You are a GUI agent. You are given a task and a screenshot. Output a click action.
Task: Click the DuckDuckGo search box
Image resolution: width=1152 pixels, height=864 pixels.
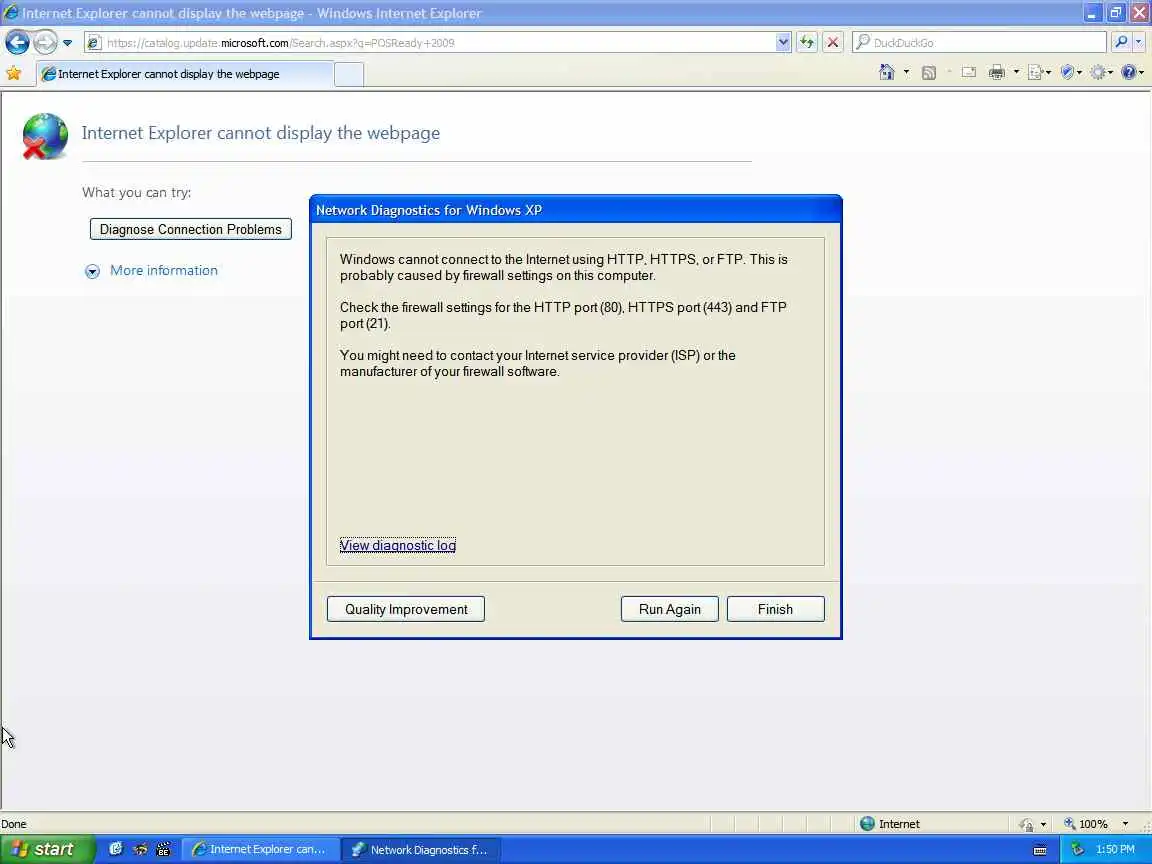[979, 43]
